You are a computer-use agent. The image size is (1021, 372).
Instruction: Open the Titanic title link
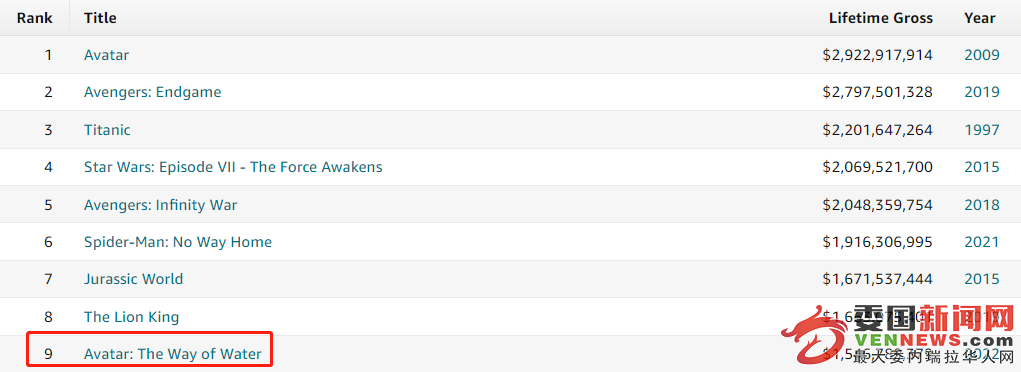(107, 130)
